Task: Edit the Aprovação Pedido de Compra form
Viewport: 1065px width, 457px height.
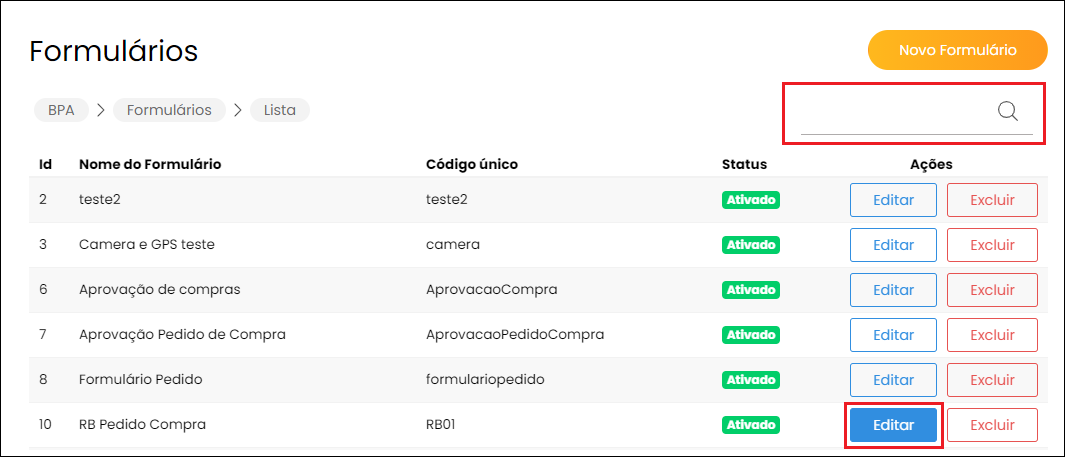Action: click(x=893, y=335)
